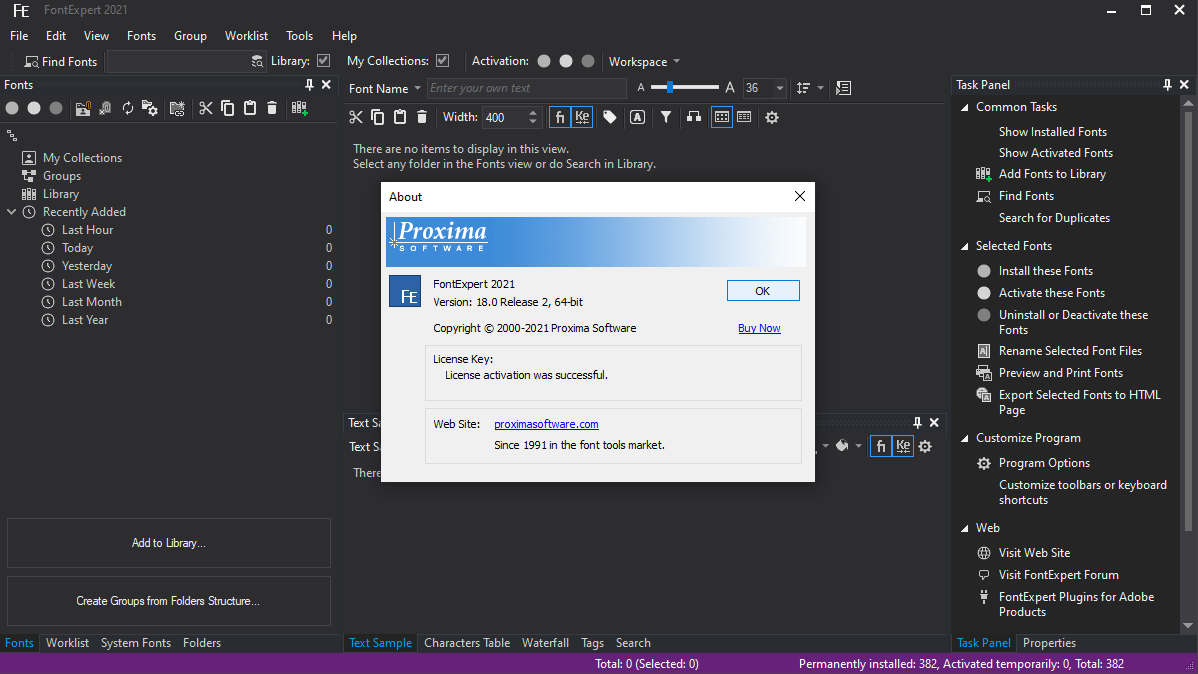Open the proximasoftware.com link
The width and height of the screenshot is (1198, 674).
point(546,424)
